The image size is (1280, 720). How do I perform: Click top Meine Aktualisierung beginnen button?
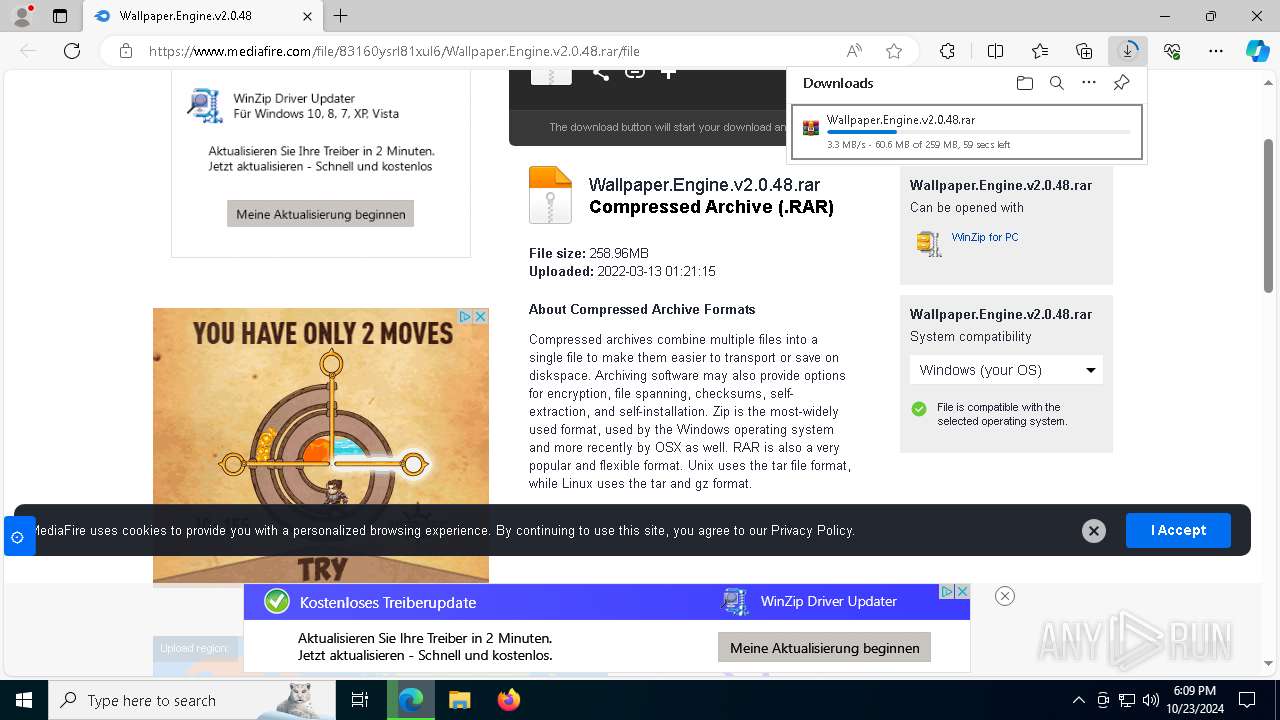click(x=320, y=214)
